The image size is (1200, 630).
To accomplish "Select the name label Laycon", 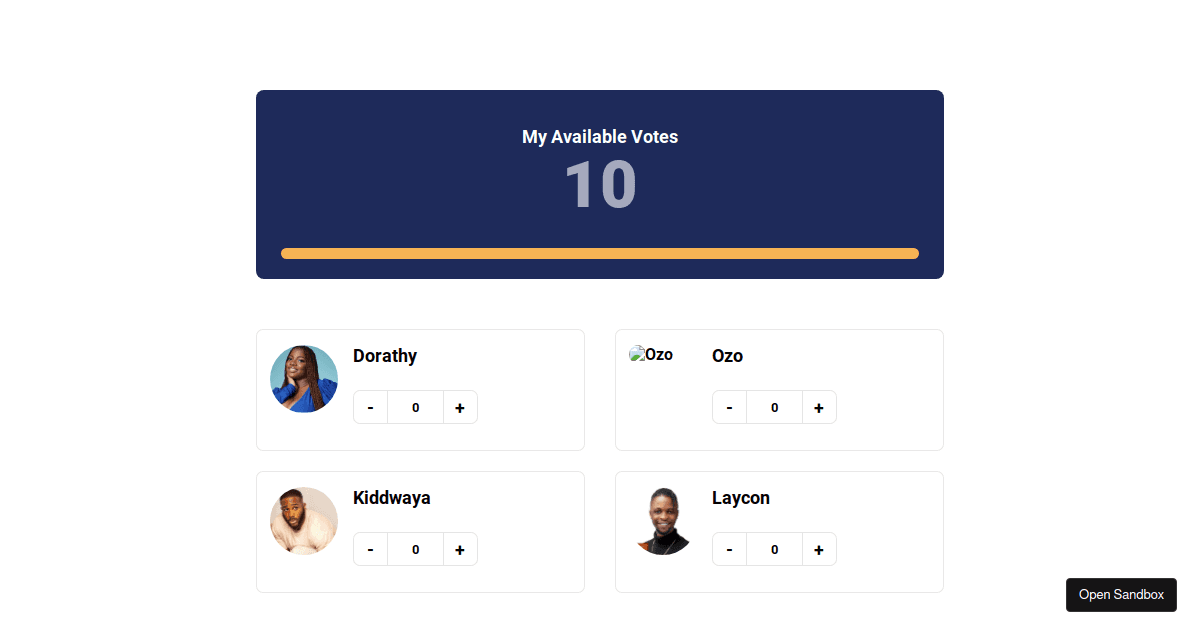I will pos(741,497).
